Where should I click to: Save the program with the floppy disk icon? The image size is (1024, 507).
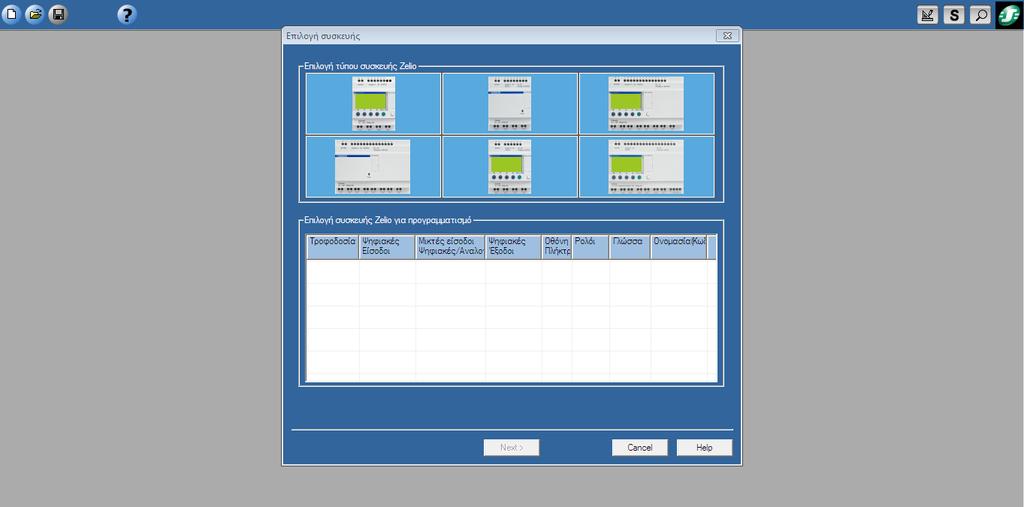[x=58, y=14]
